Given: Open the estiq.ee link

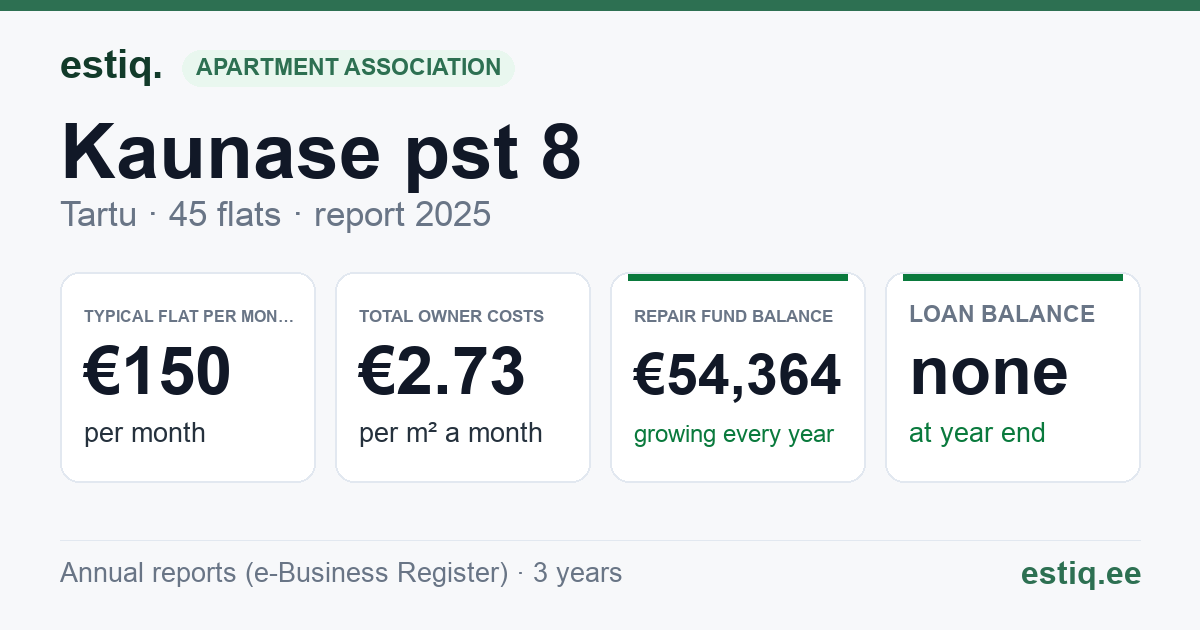Looking at the screenshot, I should pyautogui.click(x=1080, y=573).
